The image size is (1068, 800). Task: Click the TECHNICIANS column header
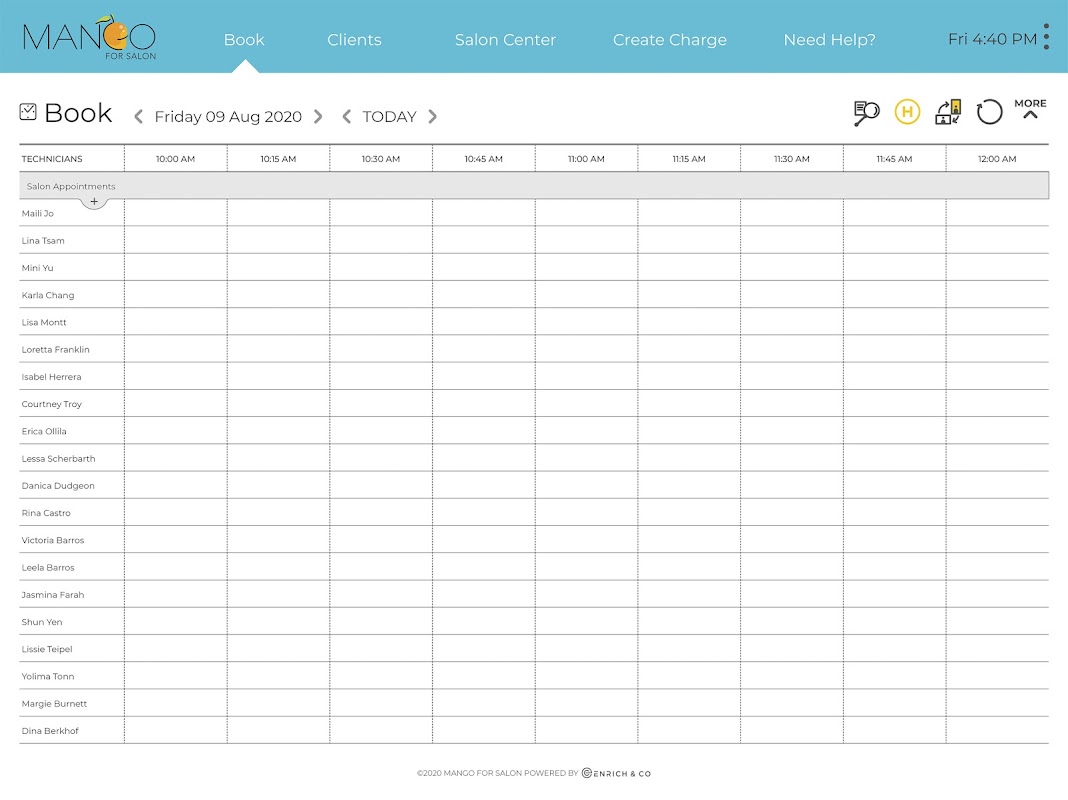click(52, 159)
